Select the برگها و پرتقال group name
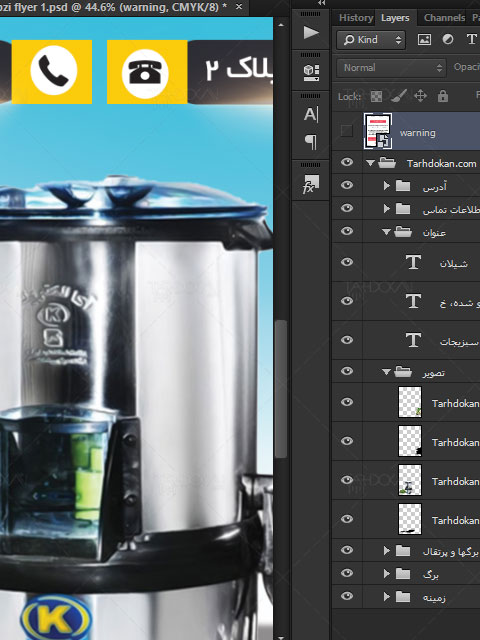 point(450,552)
